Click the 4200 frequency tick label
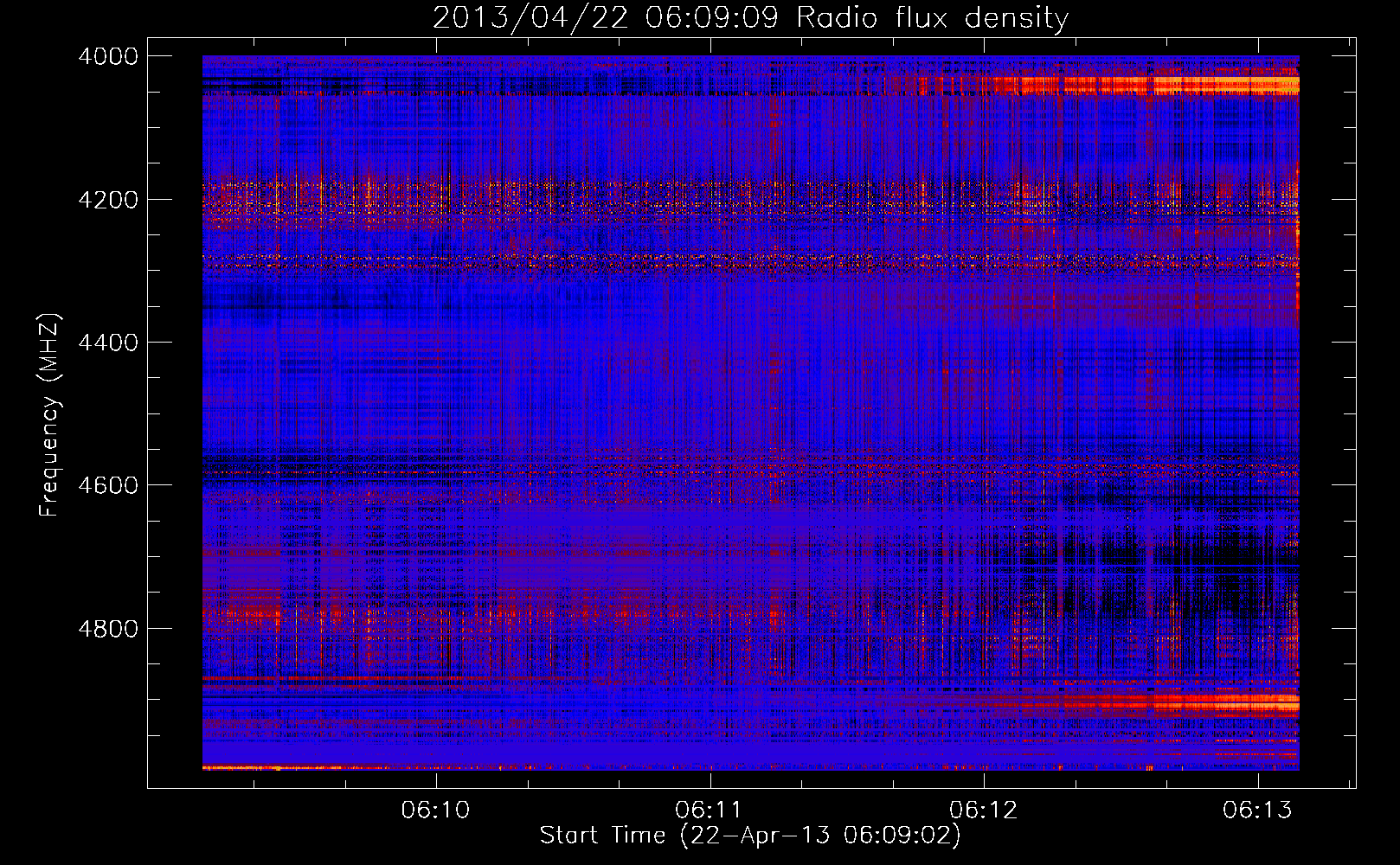 [x=108, y=200]
